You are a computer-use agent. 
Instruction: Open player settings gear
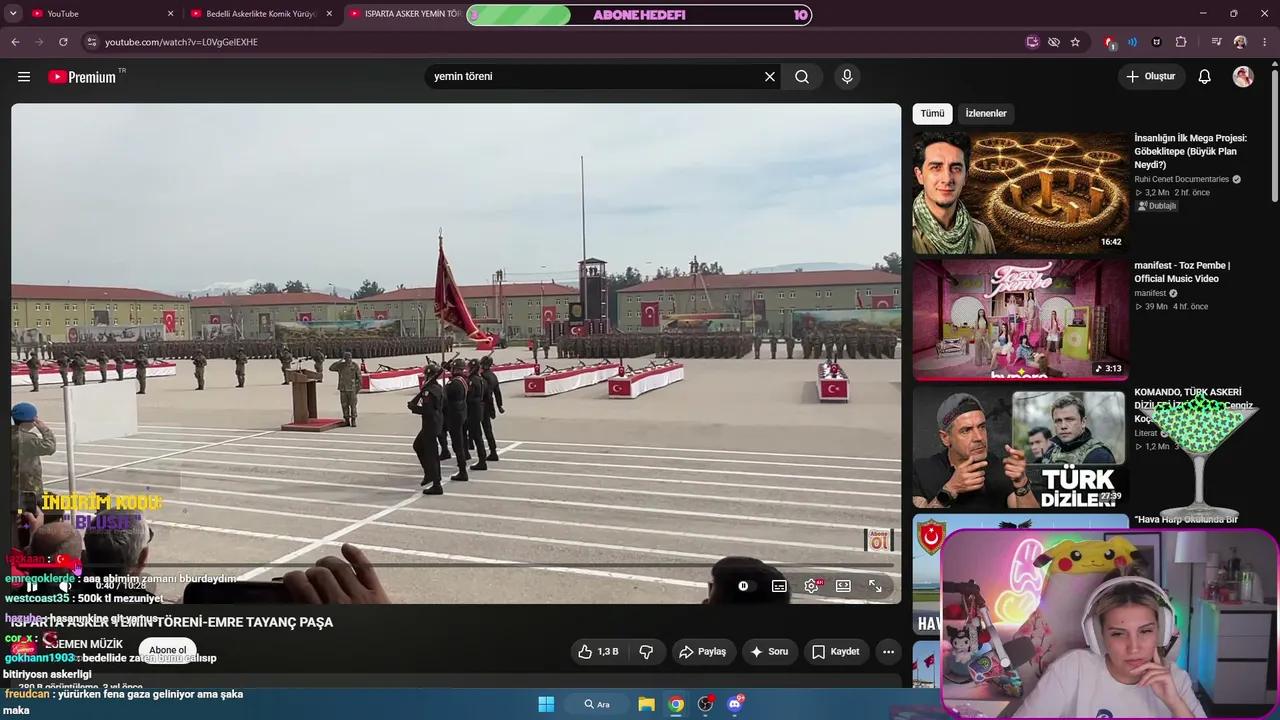pyautogui.click(x=812, y=586)
